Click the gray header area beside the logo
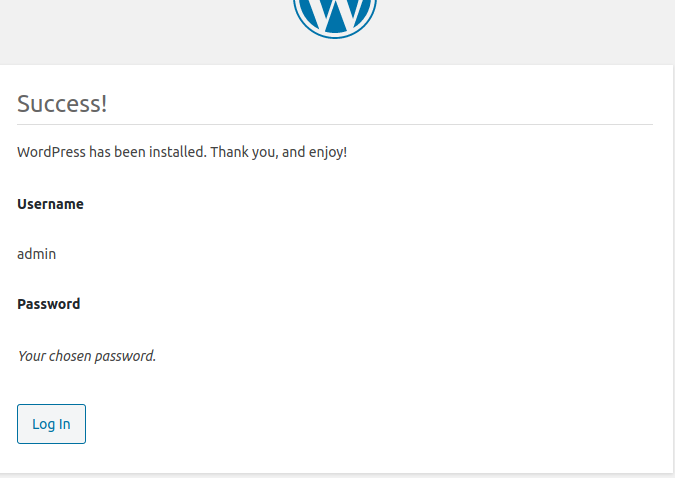 (517, 30)
